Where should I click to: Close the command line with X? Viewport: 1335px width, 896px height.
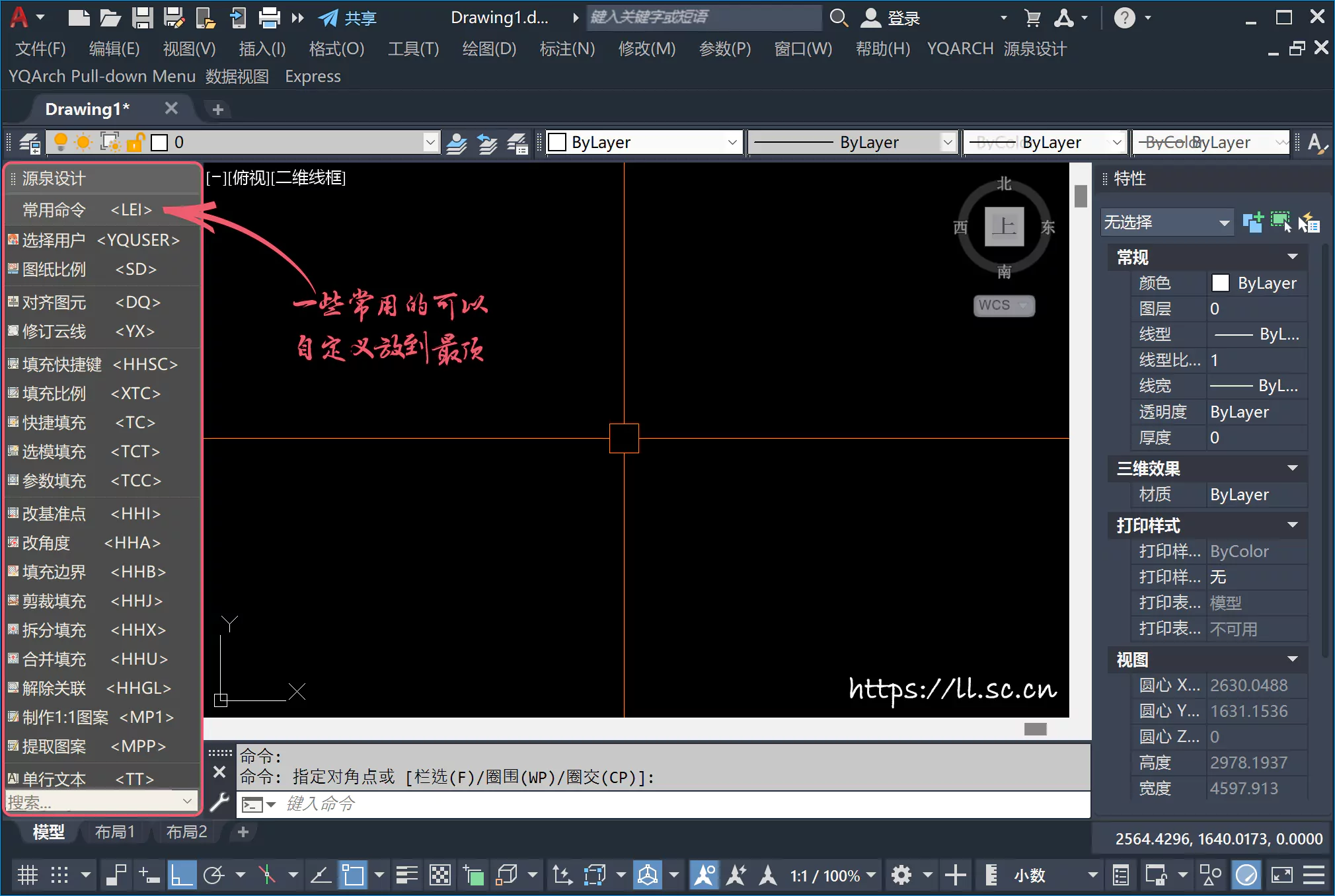219,772
